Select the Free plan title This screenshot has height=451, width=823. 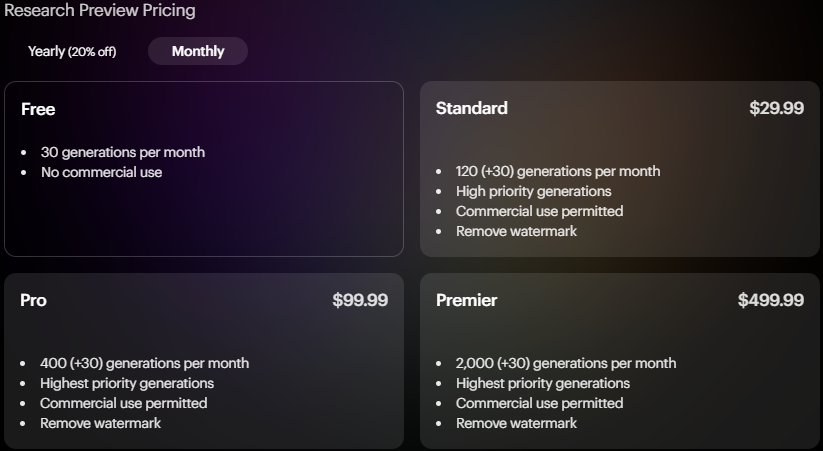coord(38,109)
